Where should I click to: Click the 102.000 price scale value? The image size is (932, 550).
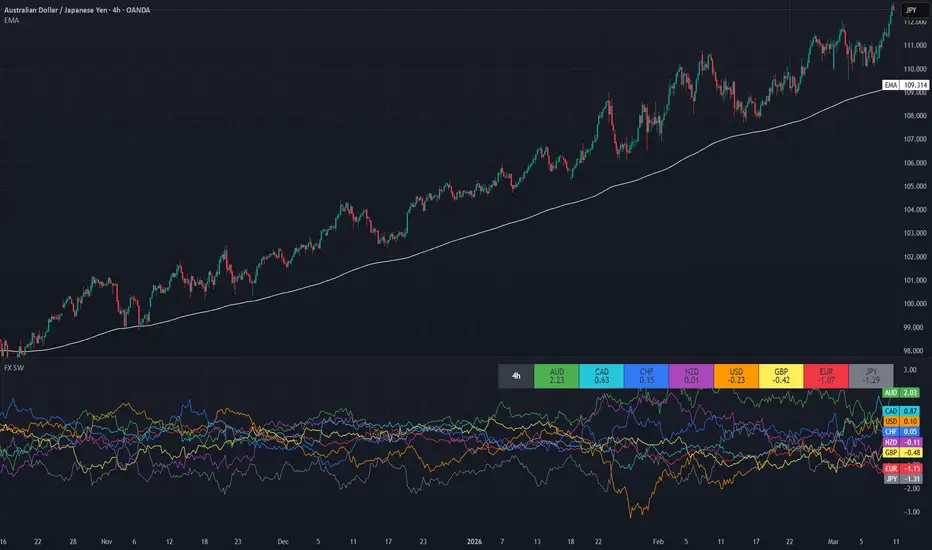915,257
